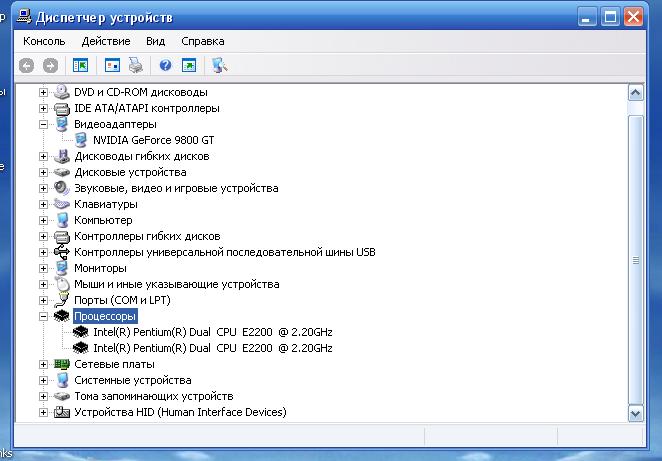The image size is (662, 461).
Task: Click the vertical scrollbar thumb
Action: point(636,260)
